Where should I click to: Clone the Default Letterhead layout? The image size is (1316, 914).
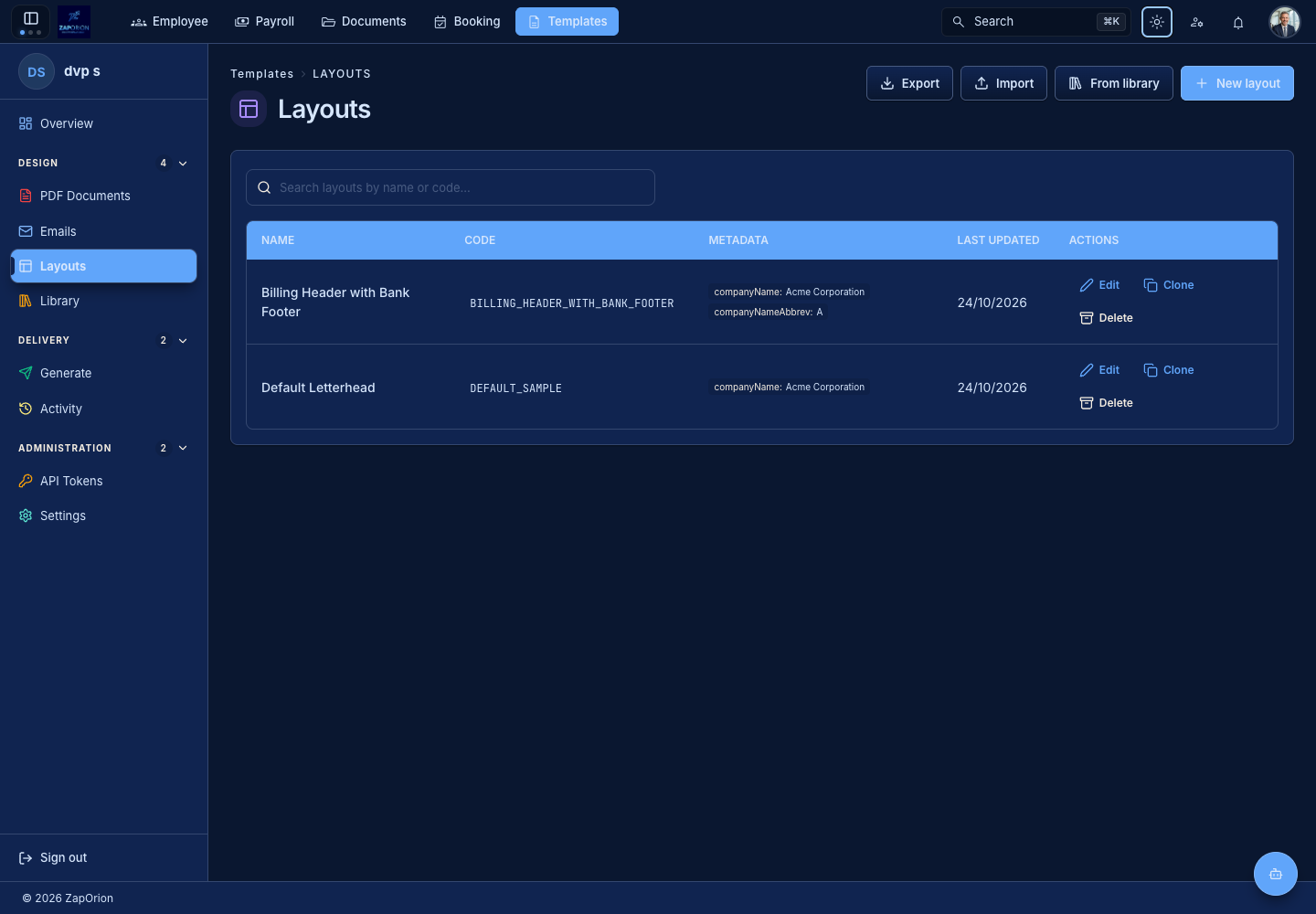1169,370
